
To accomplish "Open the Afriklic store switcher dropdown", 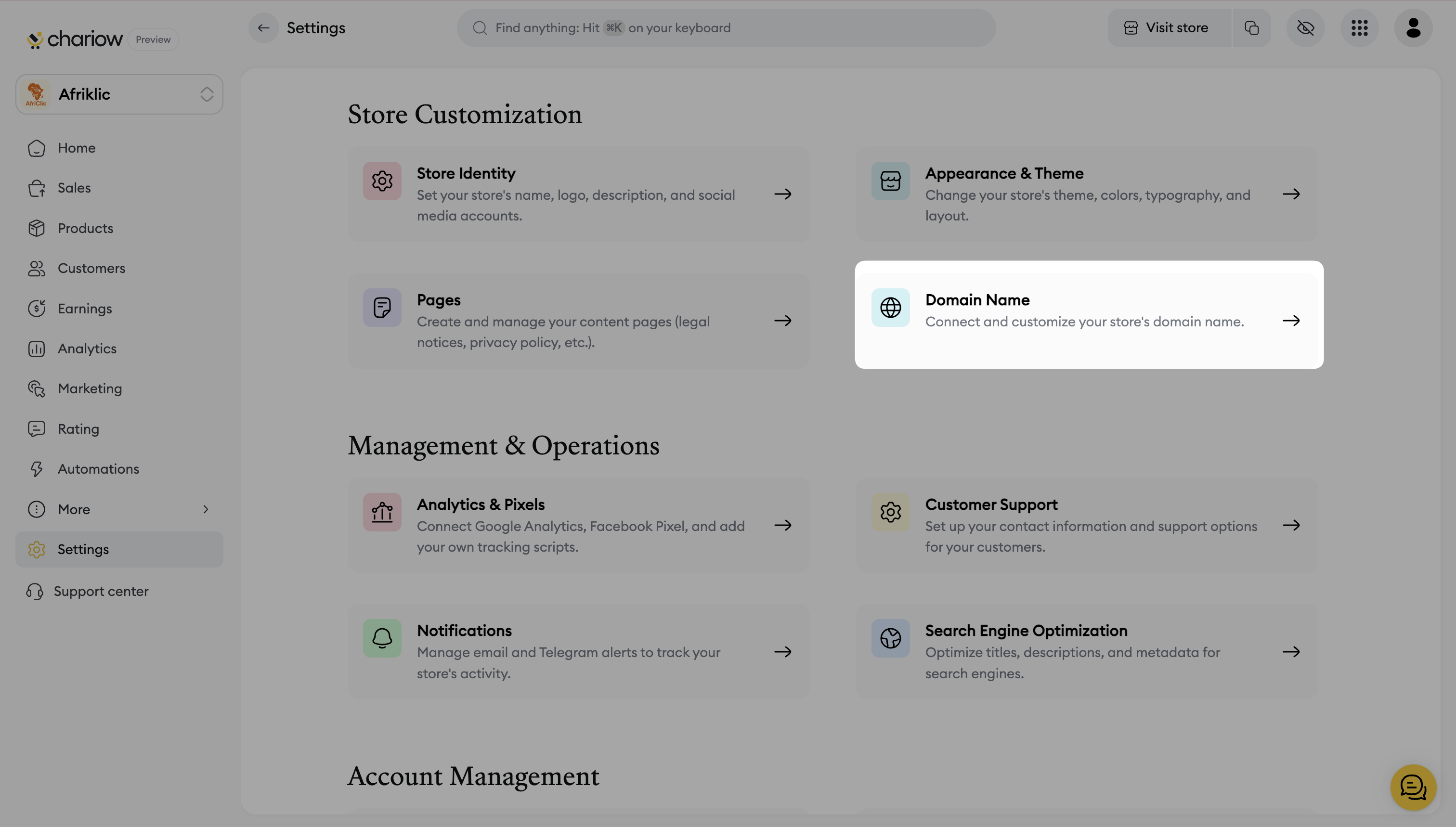I will click(119, 94).
